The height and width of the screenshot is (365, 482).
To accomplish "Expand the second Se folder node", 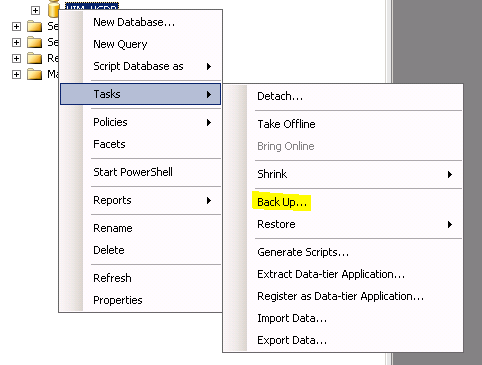I will coord(16,42).
